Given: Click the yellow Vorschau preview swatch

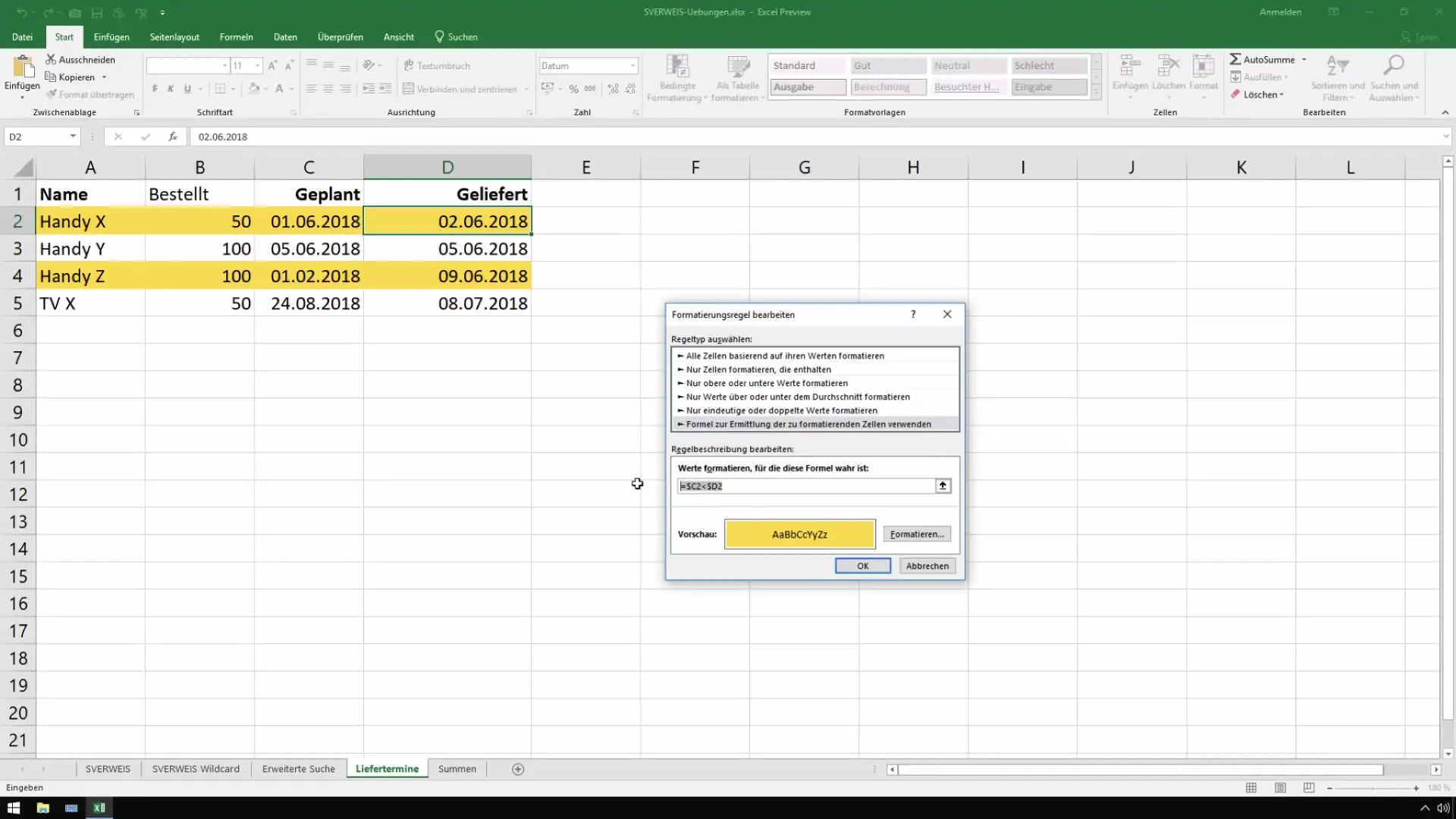Looking at the screenshot, I should point(799,535).
